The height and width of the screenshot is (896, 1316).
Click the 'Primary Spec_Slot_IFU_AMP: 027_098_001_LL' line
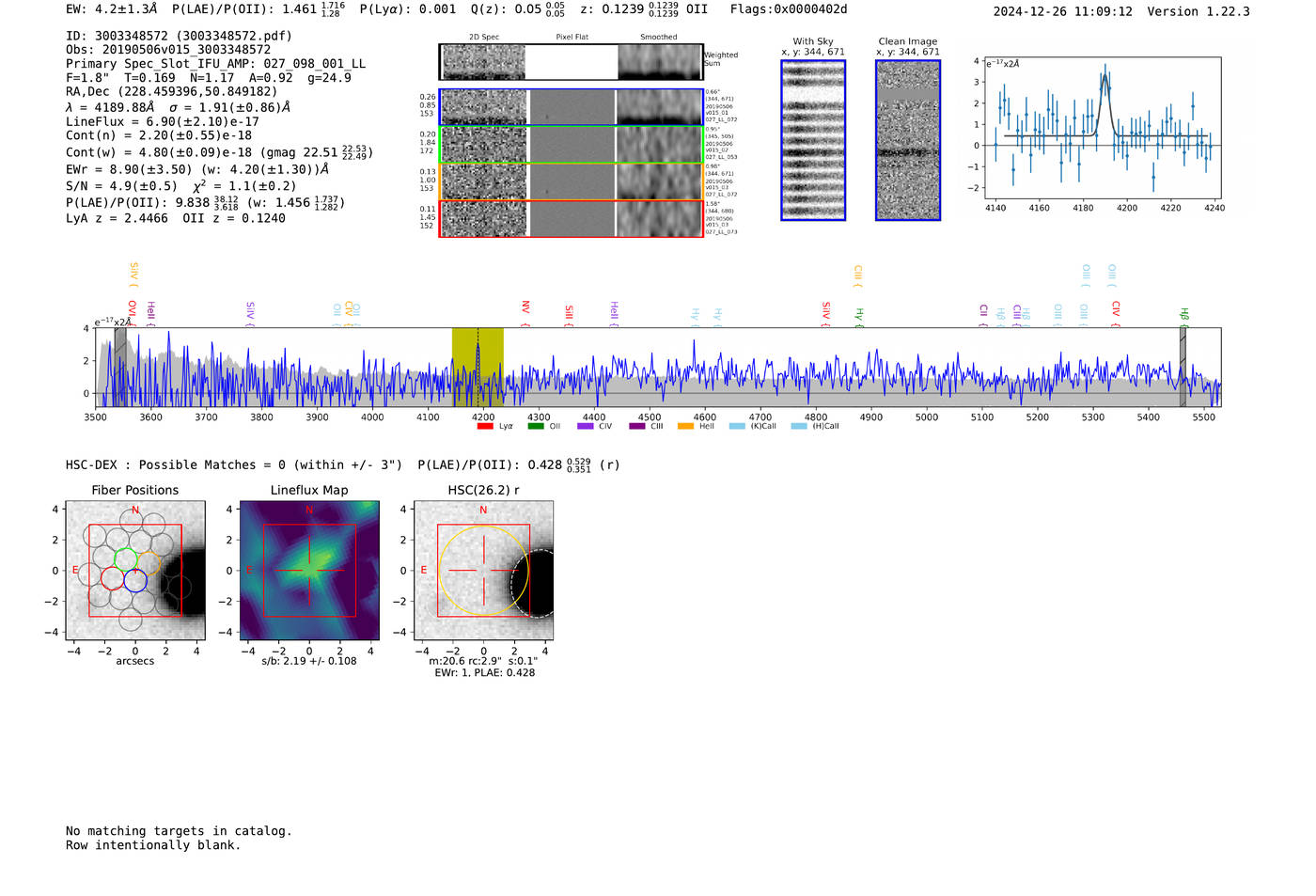click(215, 64)
